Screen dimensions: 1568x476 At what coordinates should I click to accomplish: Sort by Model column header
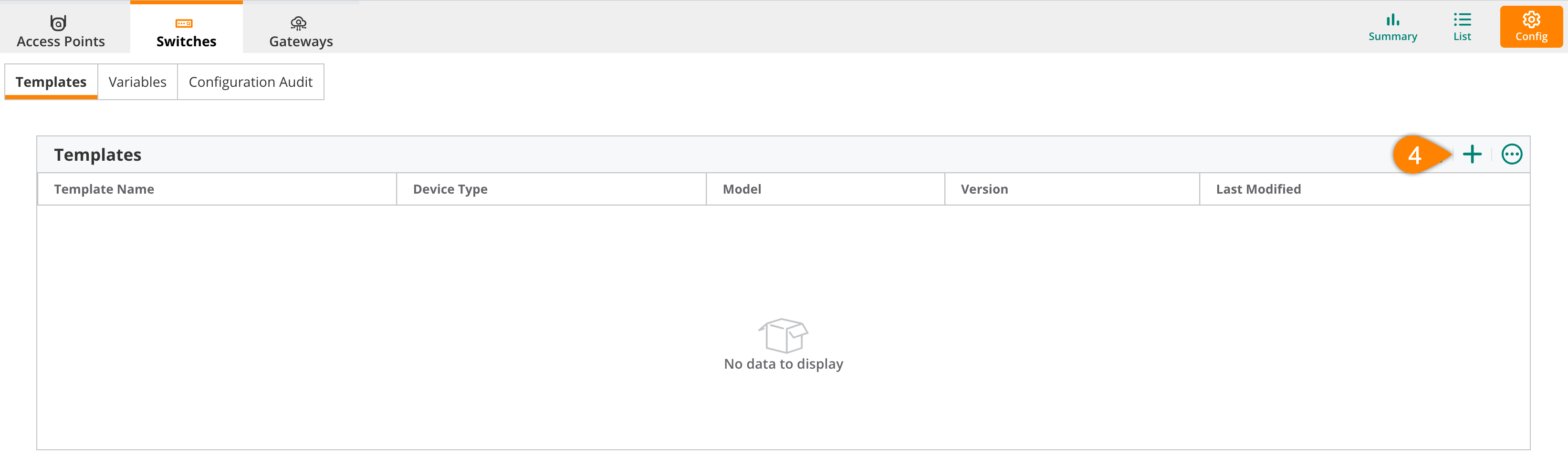(x=826, y=189)
